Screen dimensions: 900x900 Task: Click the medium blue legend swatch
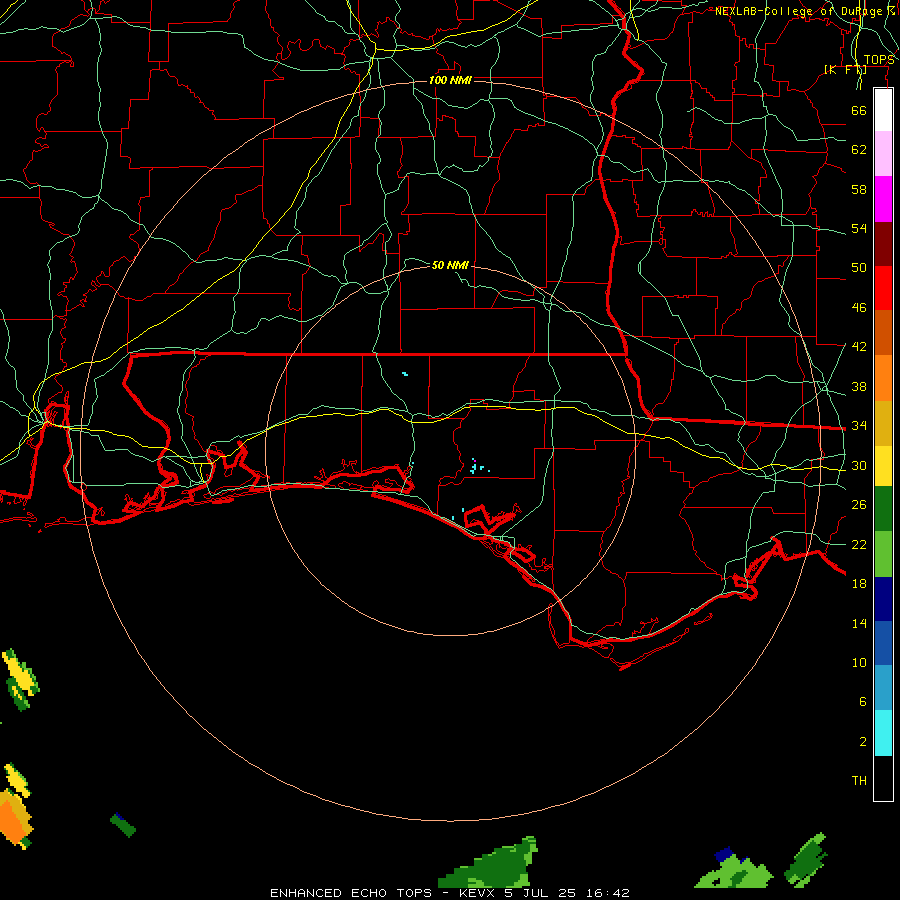[x=883, y=643]
